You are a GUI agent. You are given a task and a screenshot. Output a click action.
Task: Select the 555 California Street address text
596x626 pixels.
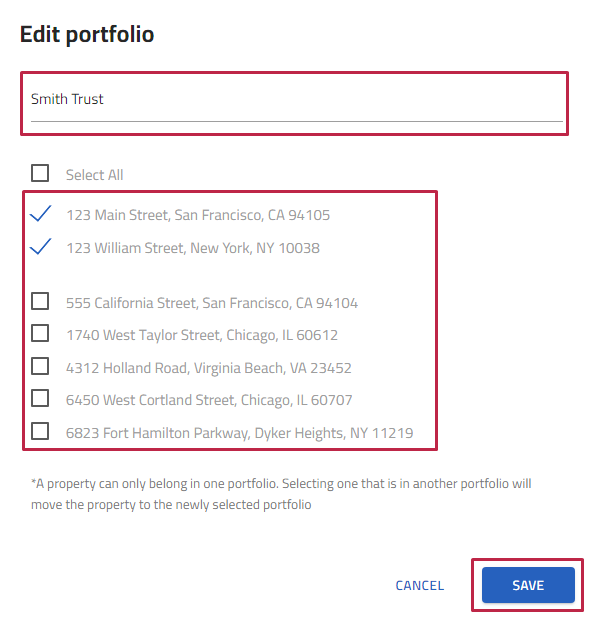[x=212, y=303]
